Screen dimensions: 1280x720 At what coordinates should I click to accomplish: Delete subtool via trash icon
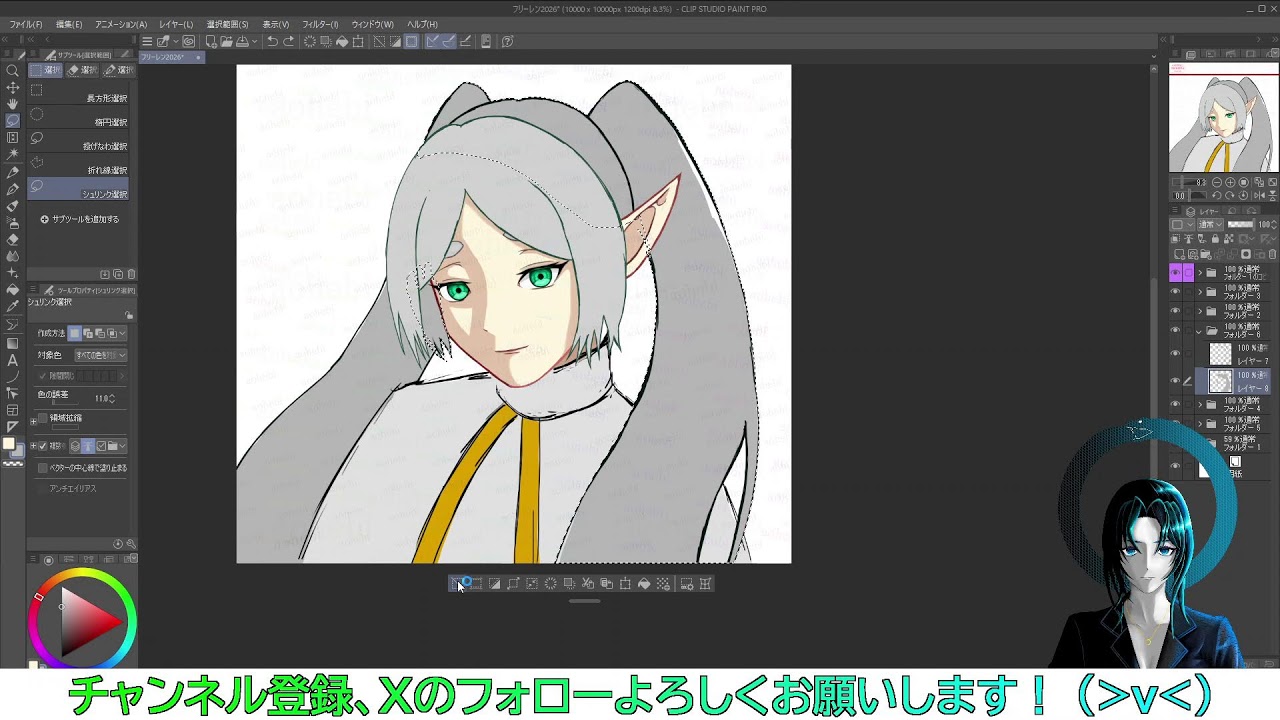pos(131,274)
